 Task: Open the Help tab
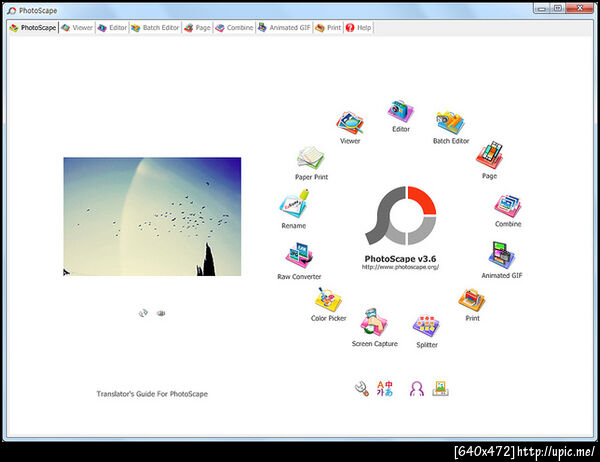(358, 28)
